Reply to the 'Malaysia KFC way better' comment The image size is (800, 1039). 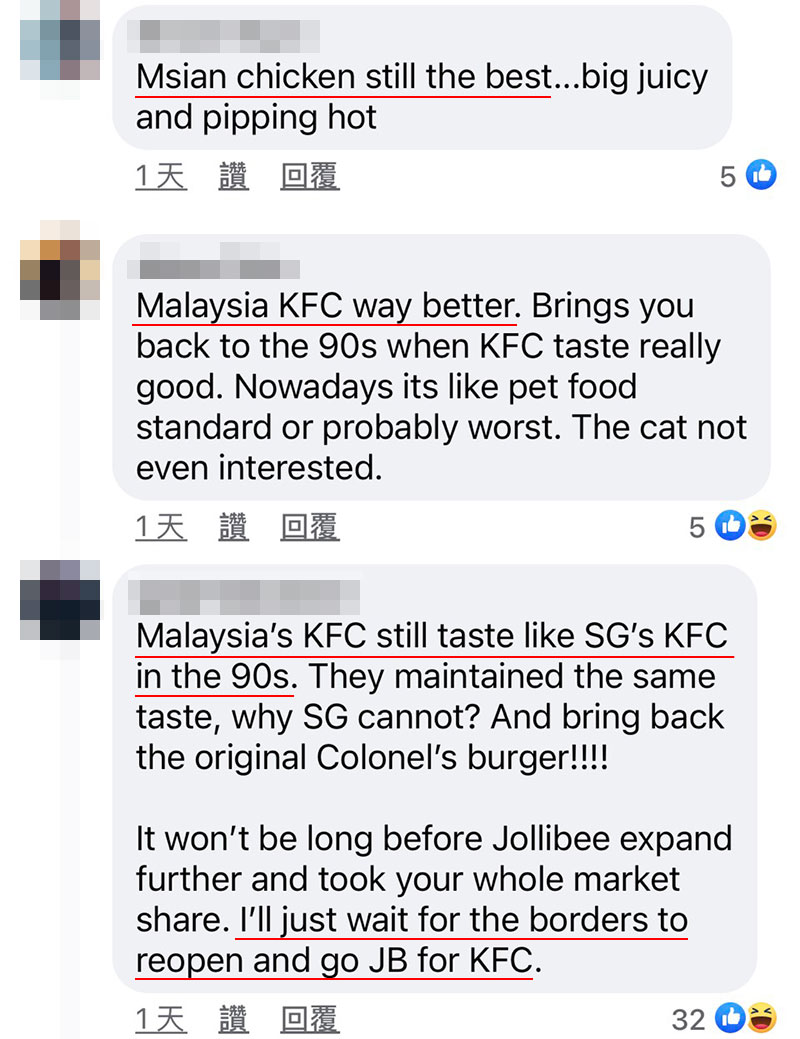pyautogui.click(x=310, y=527)
